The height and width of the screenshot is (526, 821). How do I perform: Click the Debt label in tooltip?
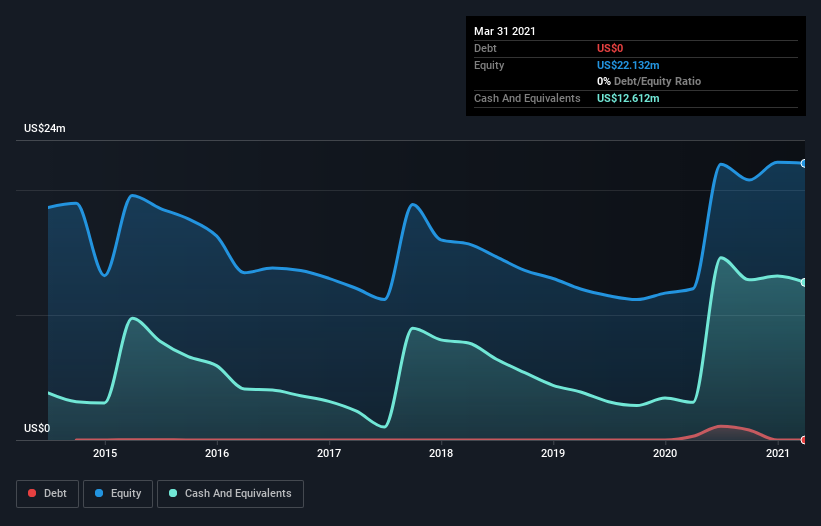tap(485, 48)
